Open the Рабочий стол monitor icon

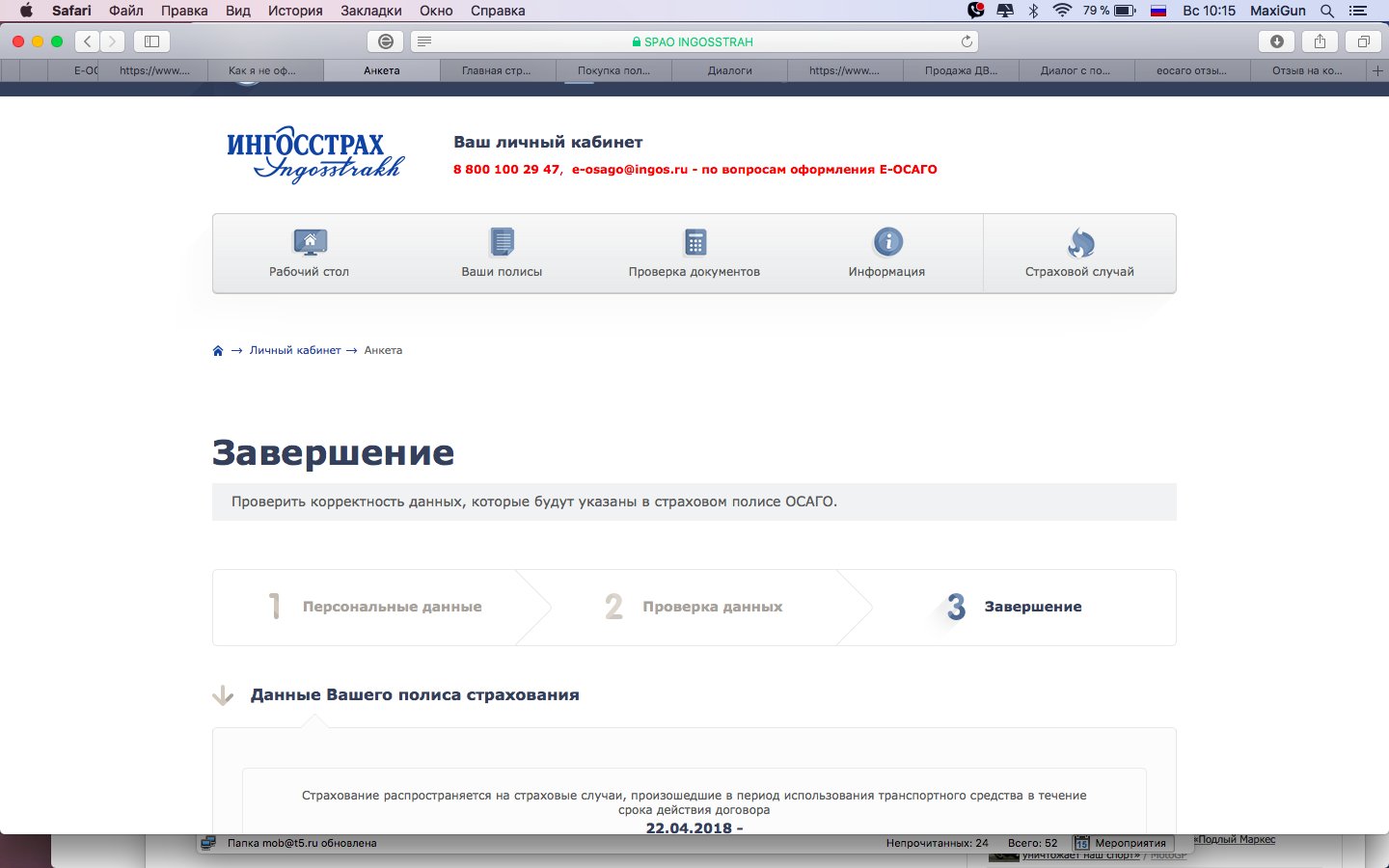pos(310,242)
